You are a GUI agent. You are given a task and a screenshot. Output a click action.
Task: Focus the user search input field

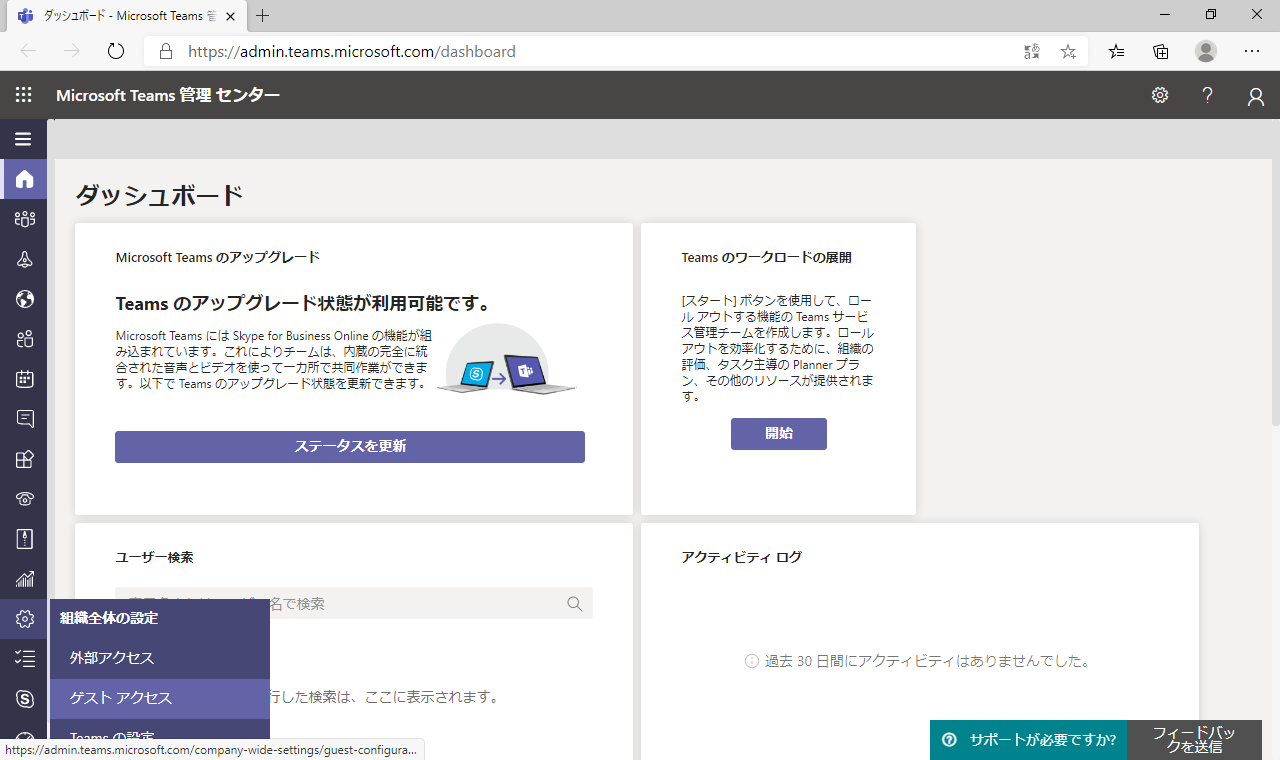pos(354,603)
